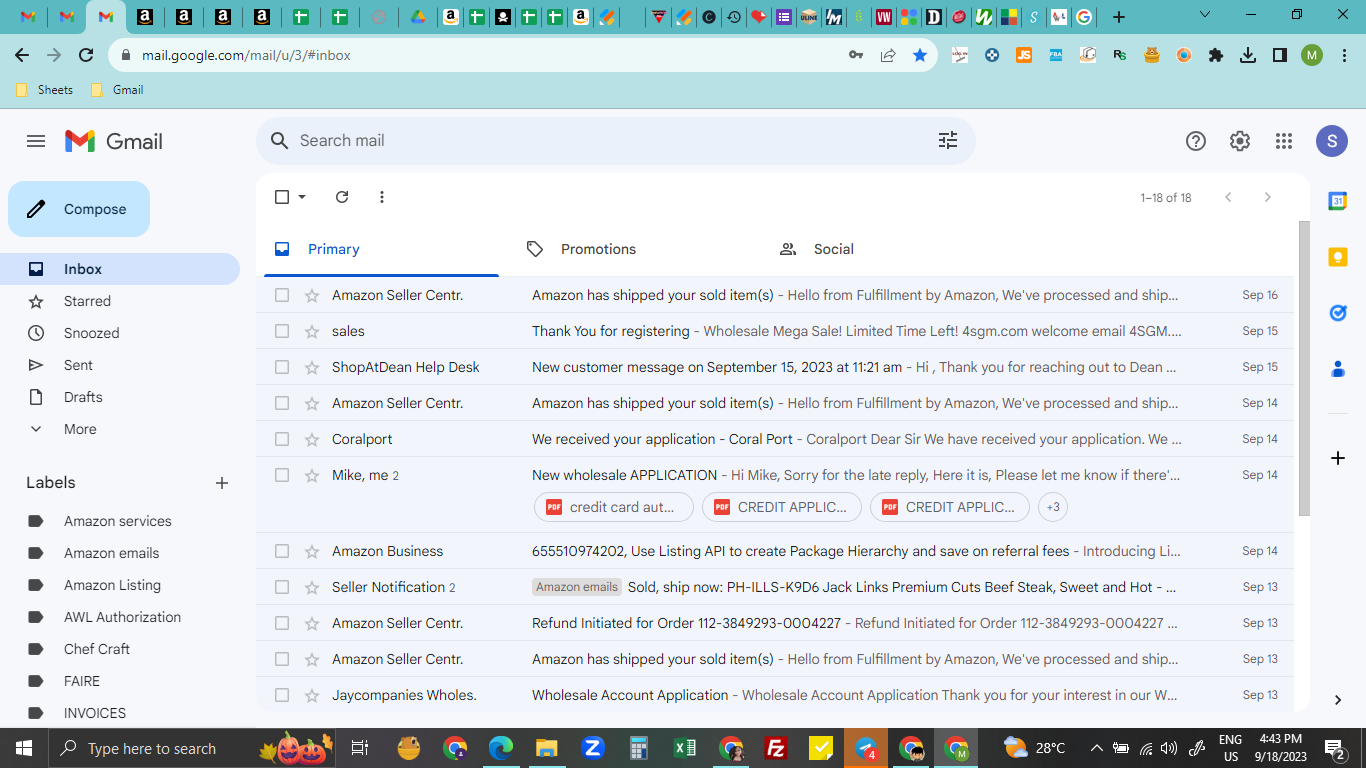Open File Explorer from the taskbar
This screenshot has width=1366, height=768.
click(546, 748)
